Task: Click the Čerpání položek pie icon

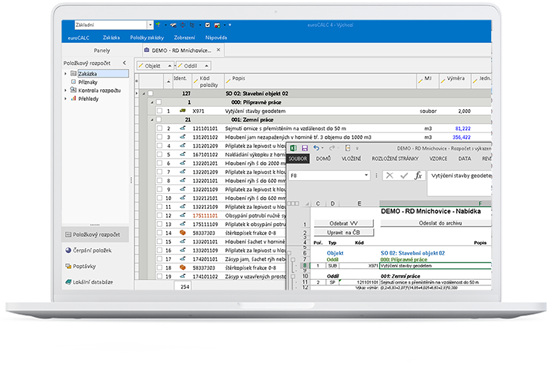Action: click(x=68, y=250)
